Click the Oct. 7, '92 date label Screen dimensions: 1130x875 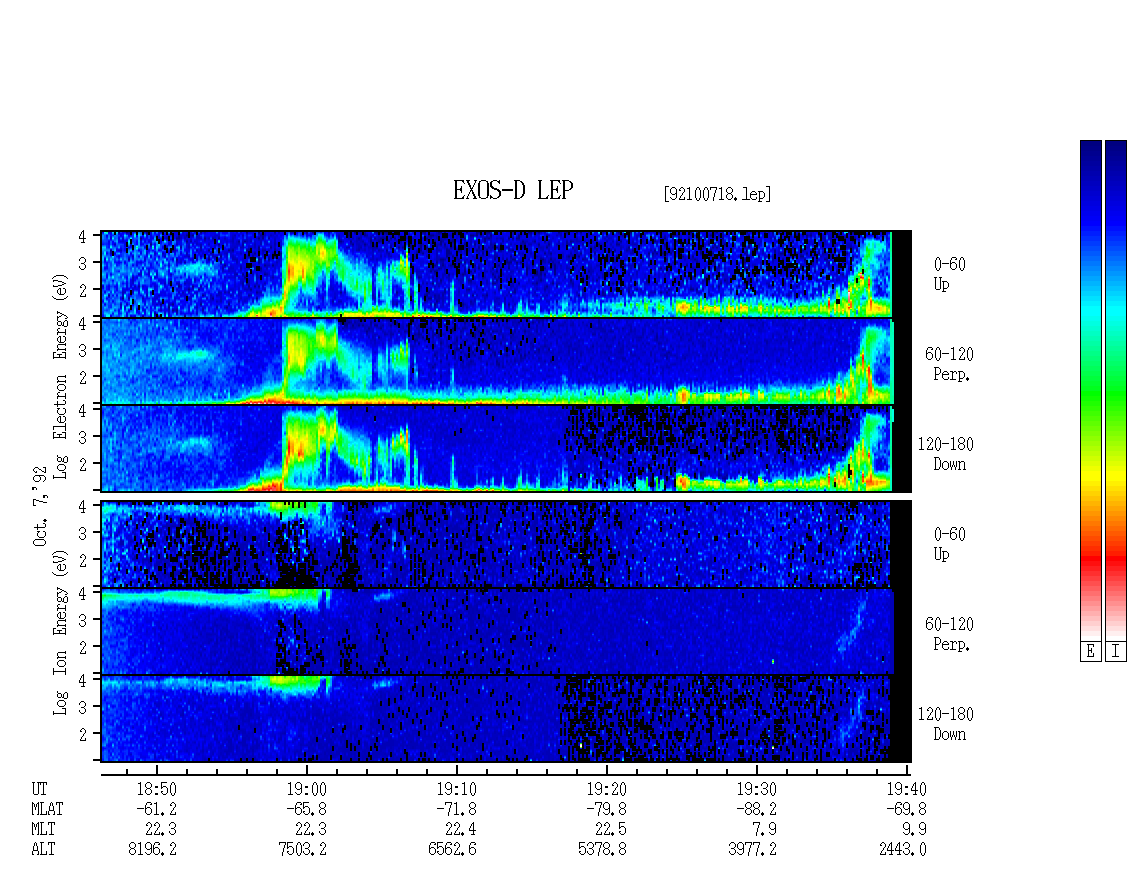(40, 506)
